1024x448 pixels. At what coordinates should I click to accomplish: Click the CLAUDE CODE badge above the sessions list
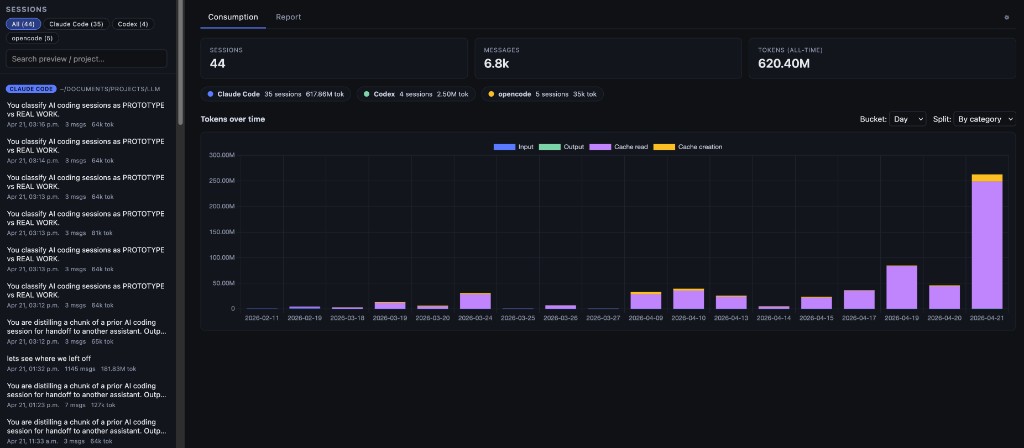coord(31,88)
